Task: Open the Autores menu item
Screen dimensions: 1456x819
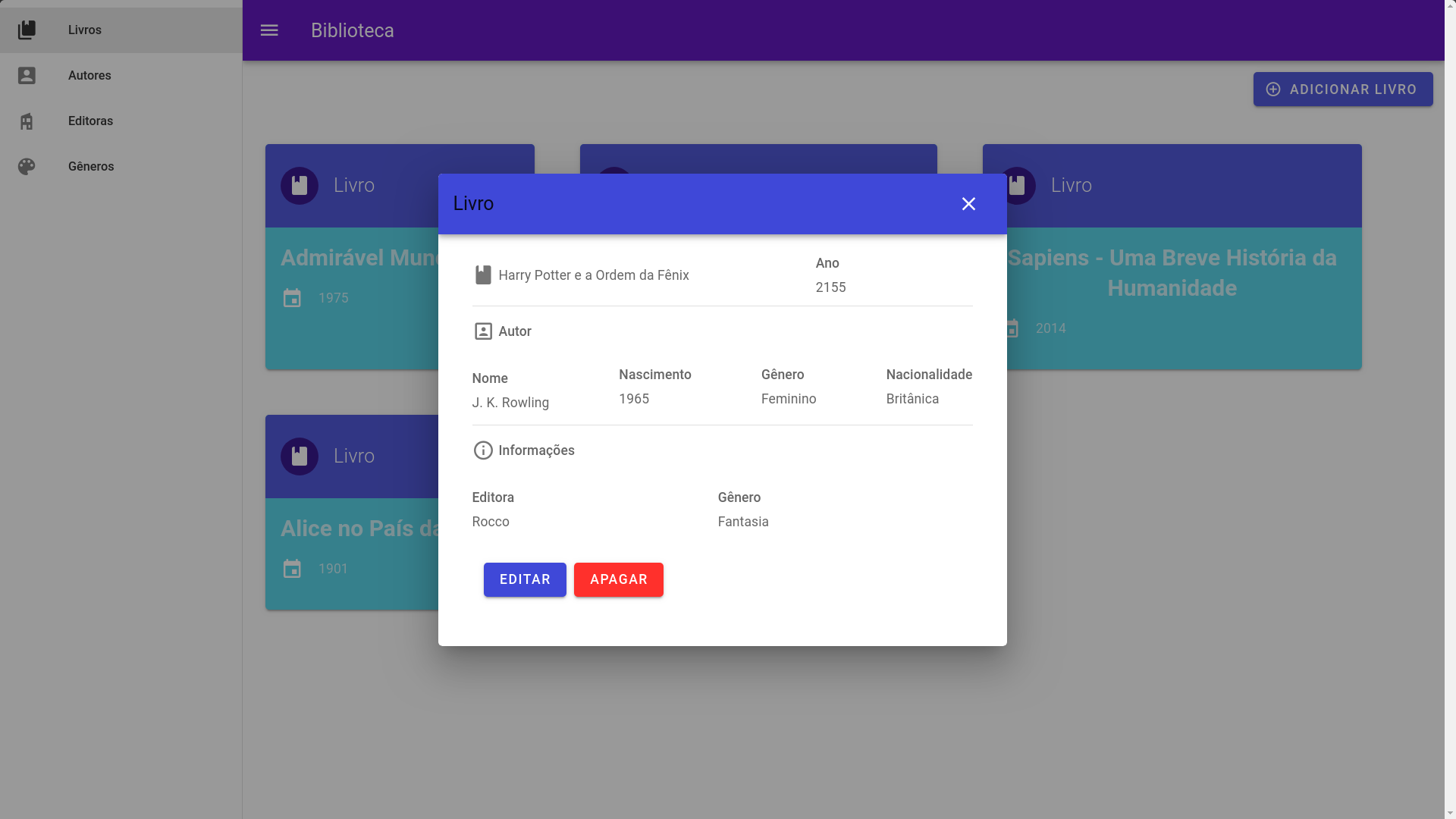Action: click(89, 76)
